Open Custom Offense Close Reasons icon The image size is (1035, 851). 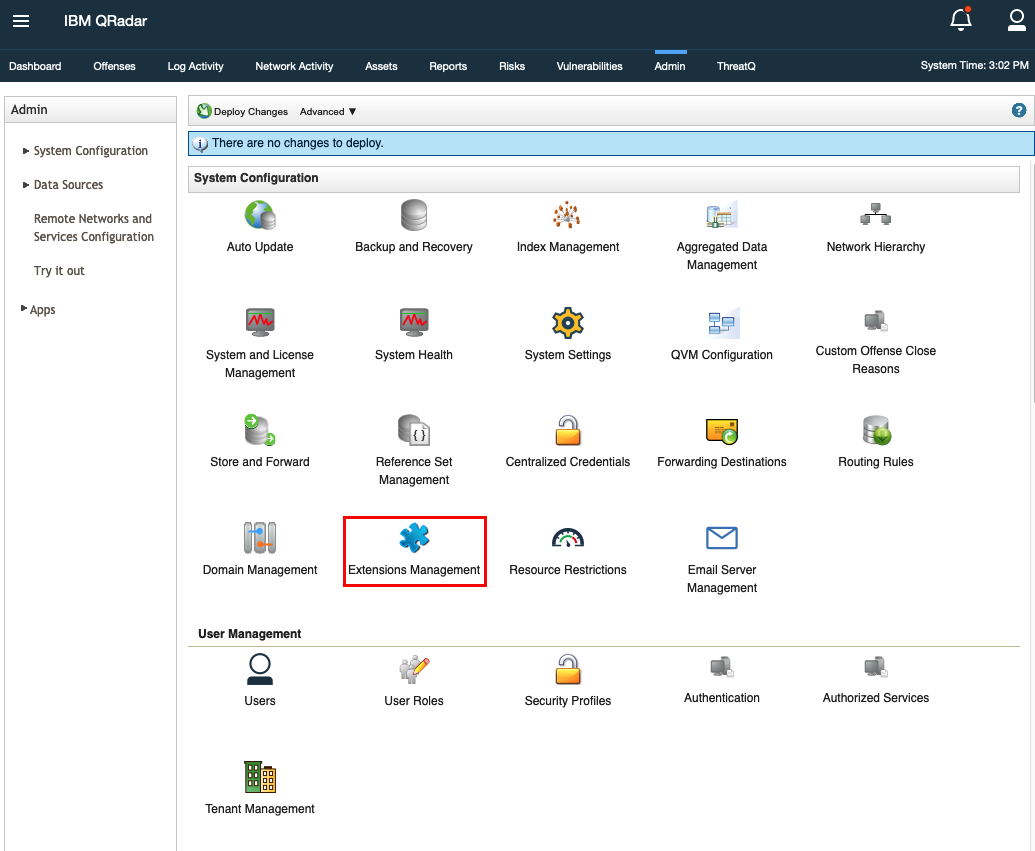click(x=876, y=321)
